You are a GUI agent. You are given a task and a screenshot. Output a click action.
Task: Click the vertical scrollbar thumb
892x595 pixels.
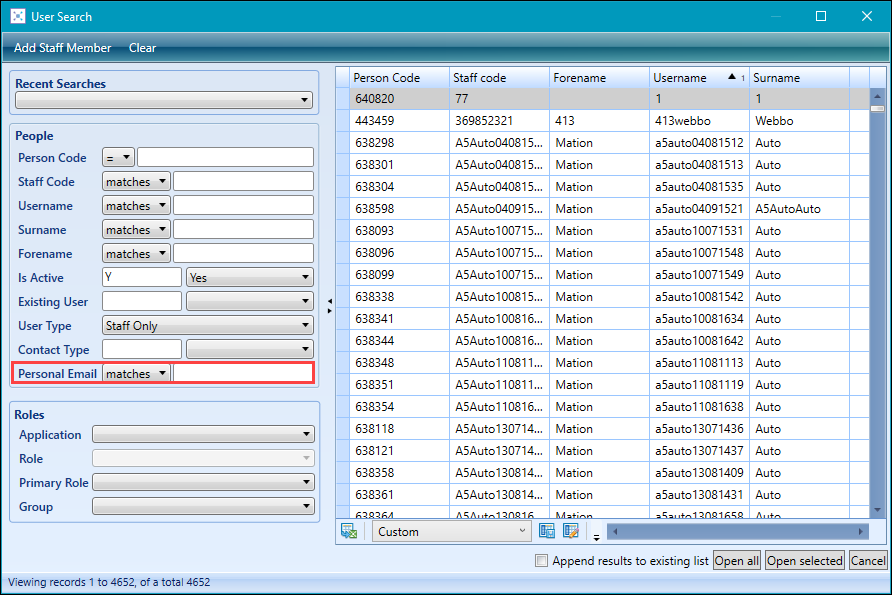(877, 108)
